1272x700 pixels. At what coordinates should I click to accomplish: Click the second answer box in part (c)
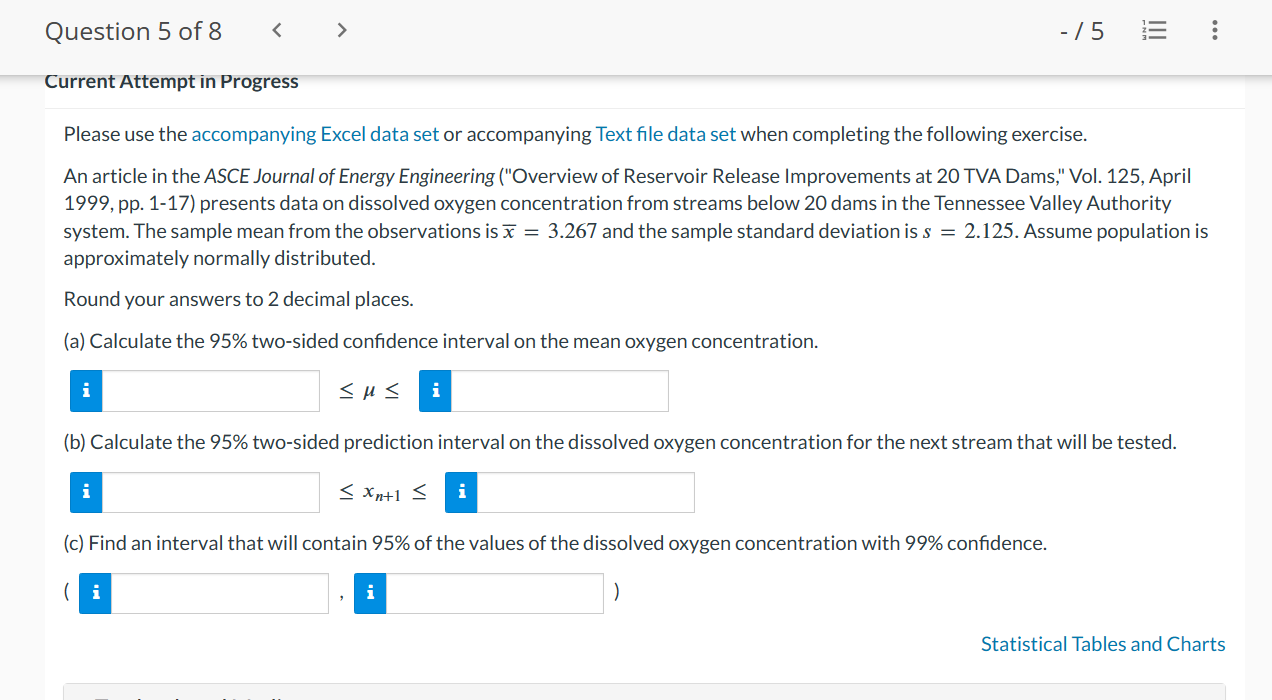[x=495, y=592]
